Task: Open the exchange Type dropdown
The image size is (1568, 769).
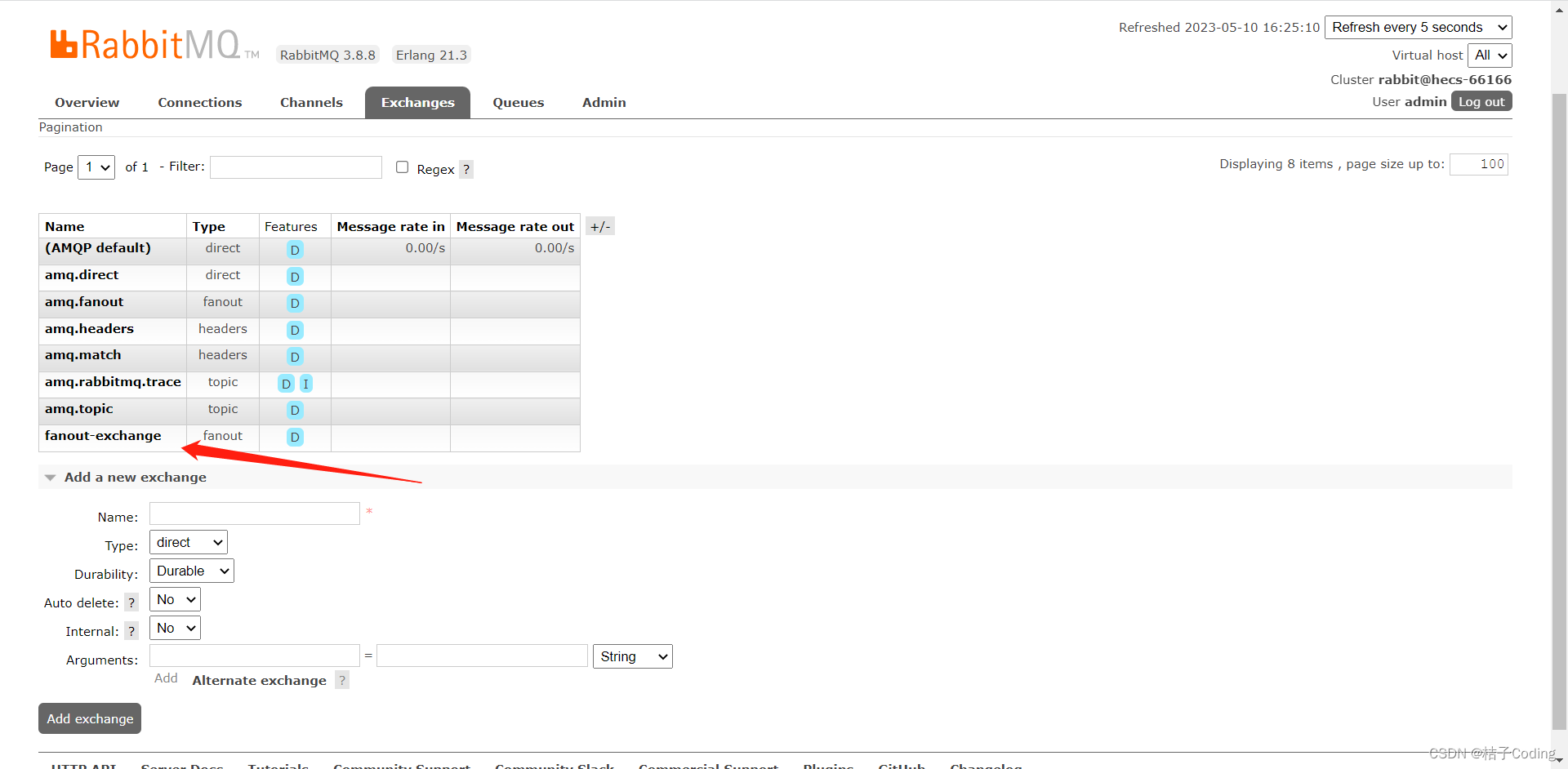Action: (189, 542)
